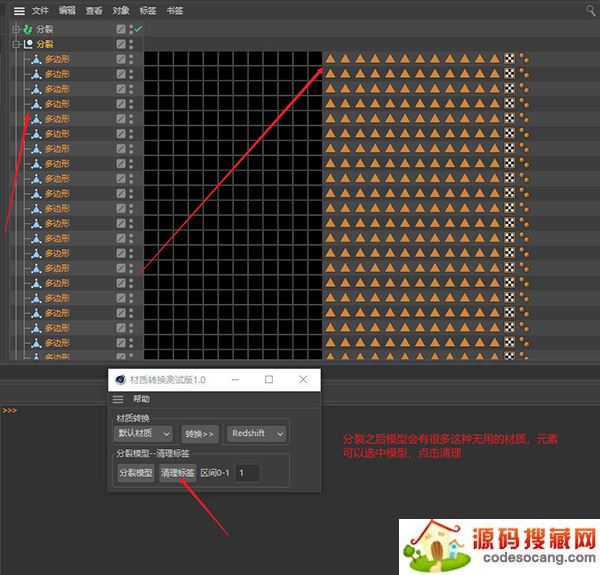Open the Redshift target renderer dropdown

tap(256, 434)
